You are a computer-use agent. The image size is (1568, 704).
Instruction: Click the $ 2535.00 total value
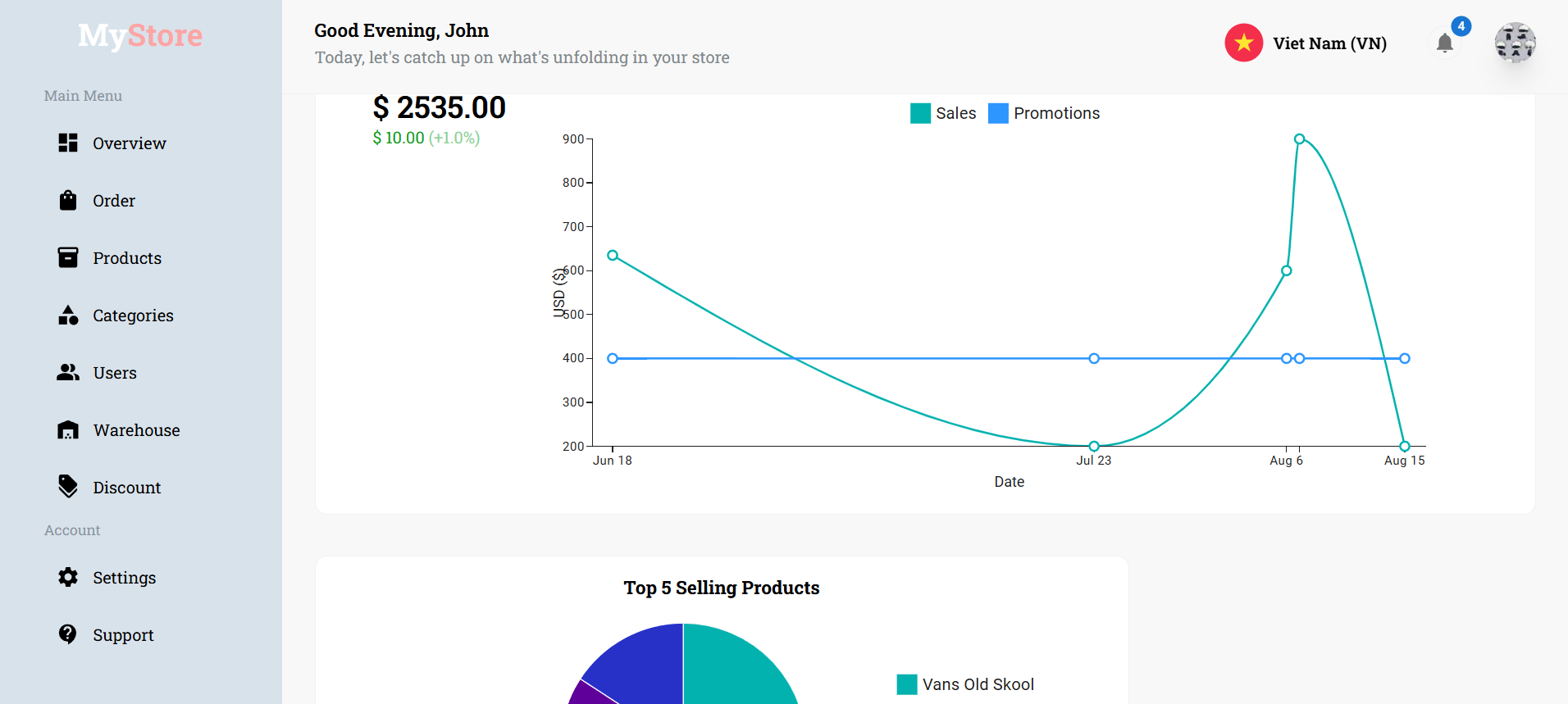[440, 107]
